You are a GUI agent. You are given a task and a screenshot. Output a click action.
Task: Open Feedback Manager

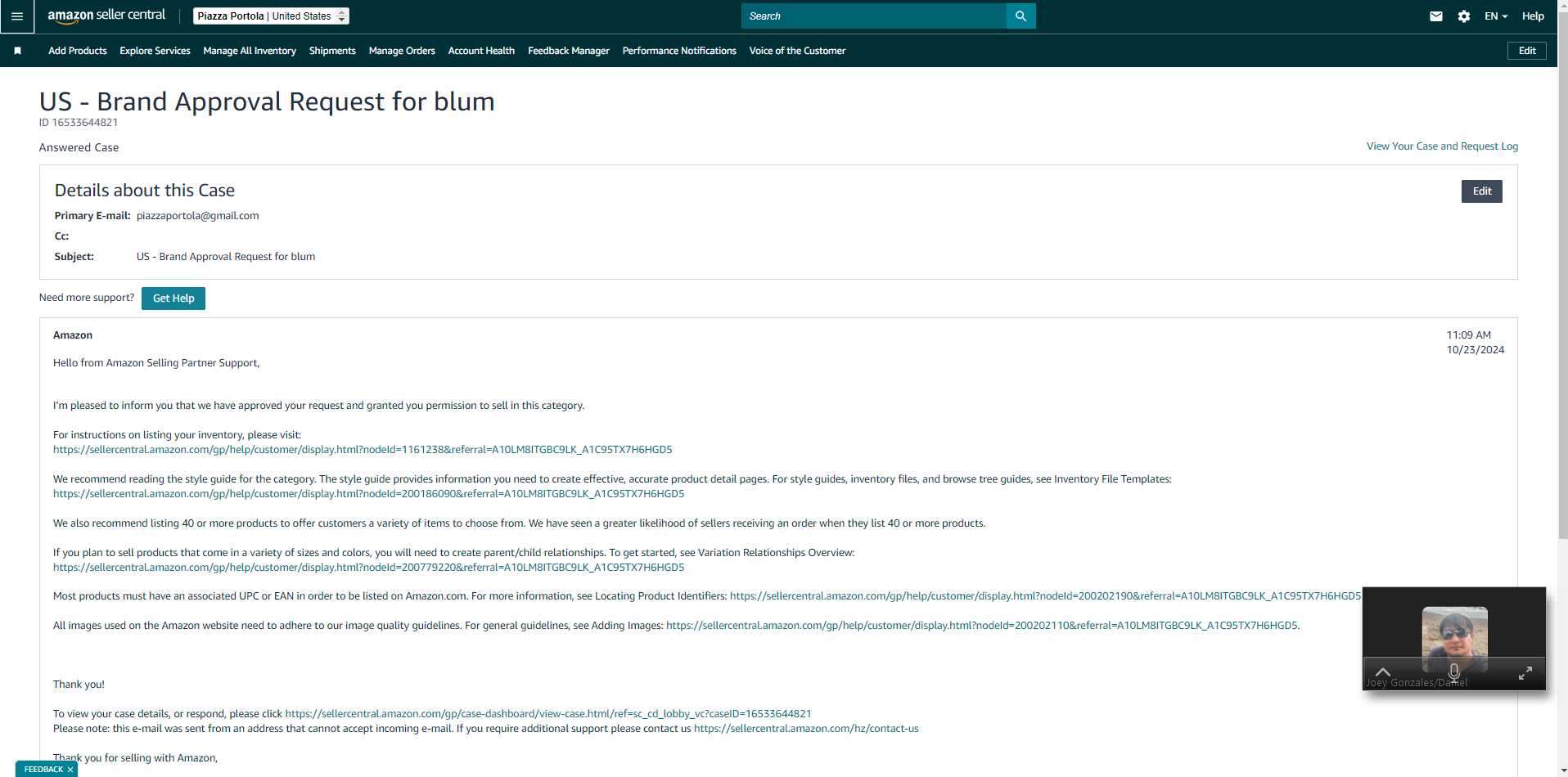coord(569,51)
